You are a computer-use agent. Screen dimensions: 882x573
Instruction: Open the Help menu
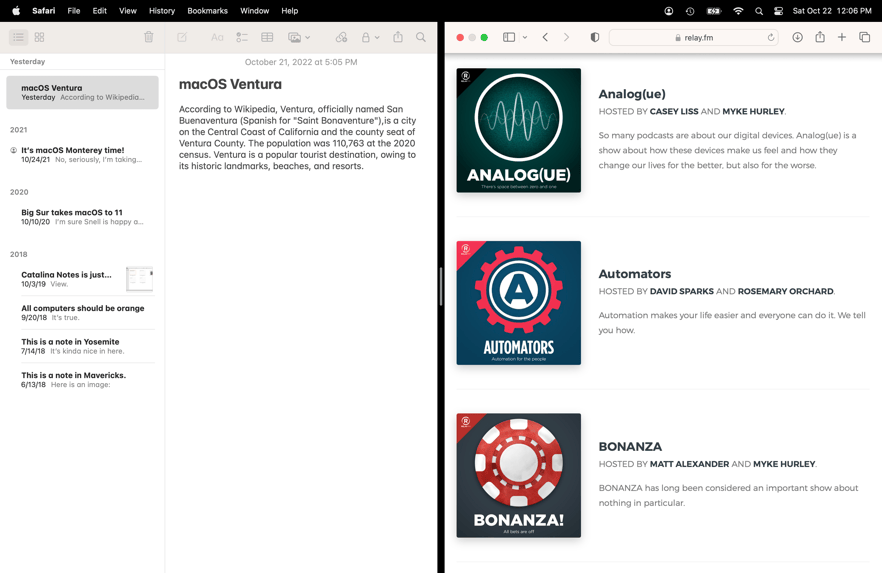point(290,11)
